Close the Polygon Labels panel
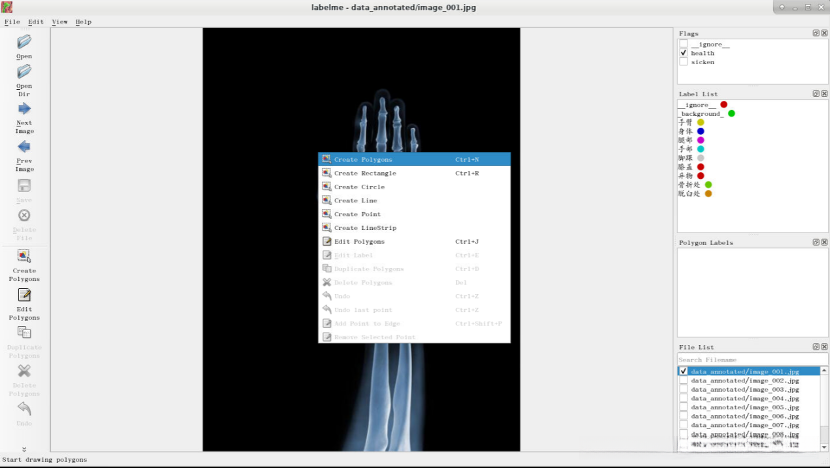830x468 pixels. coord(824,242)
